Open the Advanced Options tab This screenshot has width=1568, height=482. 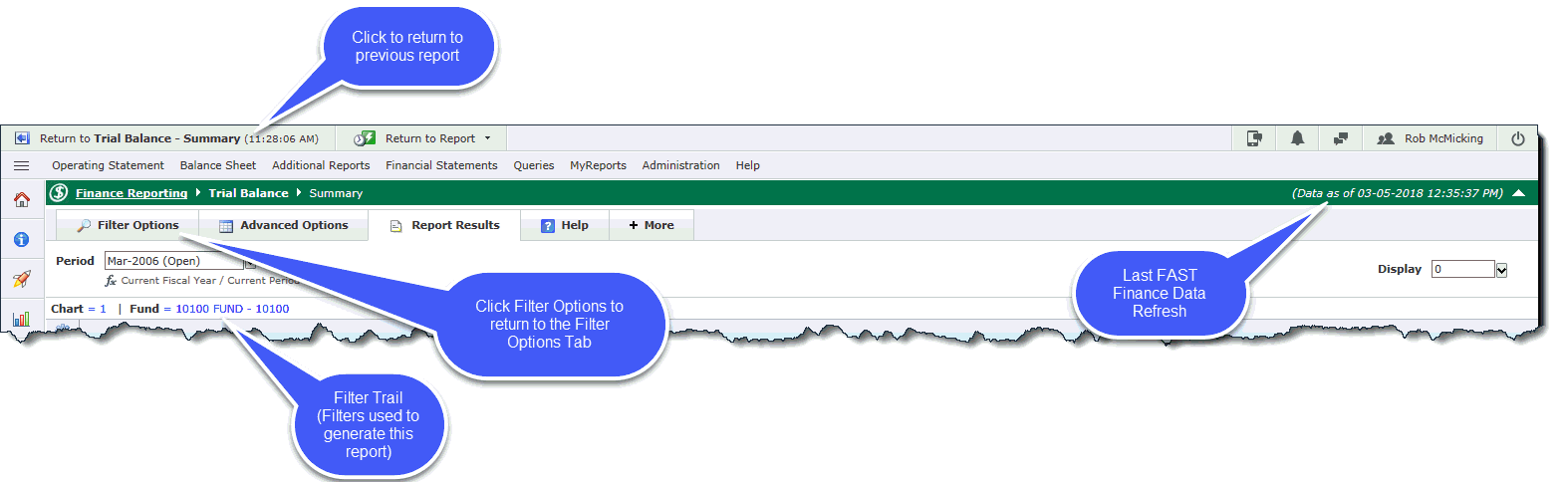coord(283,226)
